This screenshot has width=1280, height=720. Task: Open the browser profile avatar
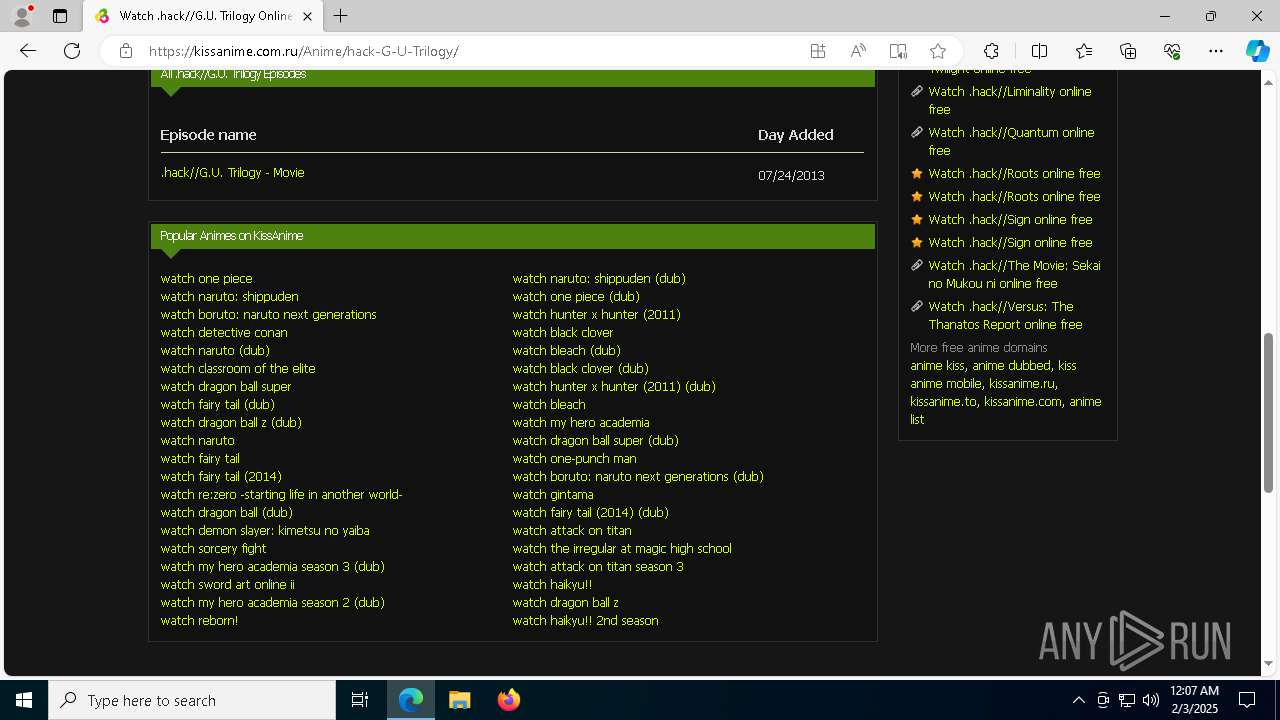tap(22, 16)
